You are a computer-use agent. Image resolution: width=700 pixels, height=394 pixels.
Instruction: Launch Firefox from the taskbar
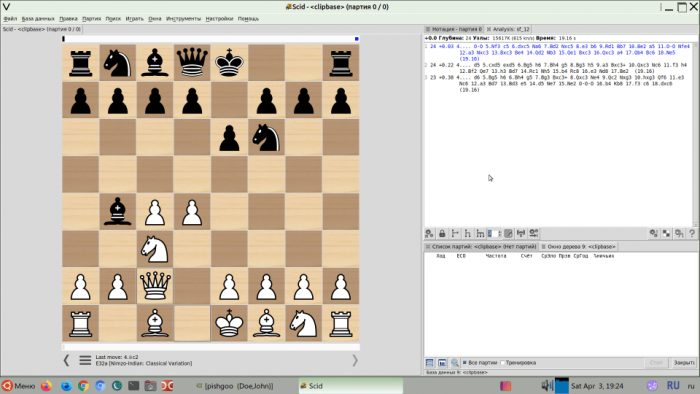click(46, 386)
